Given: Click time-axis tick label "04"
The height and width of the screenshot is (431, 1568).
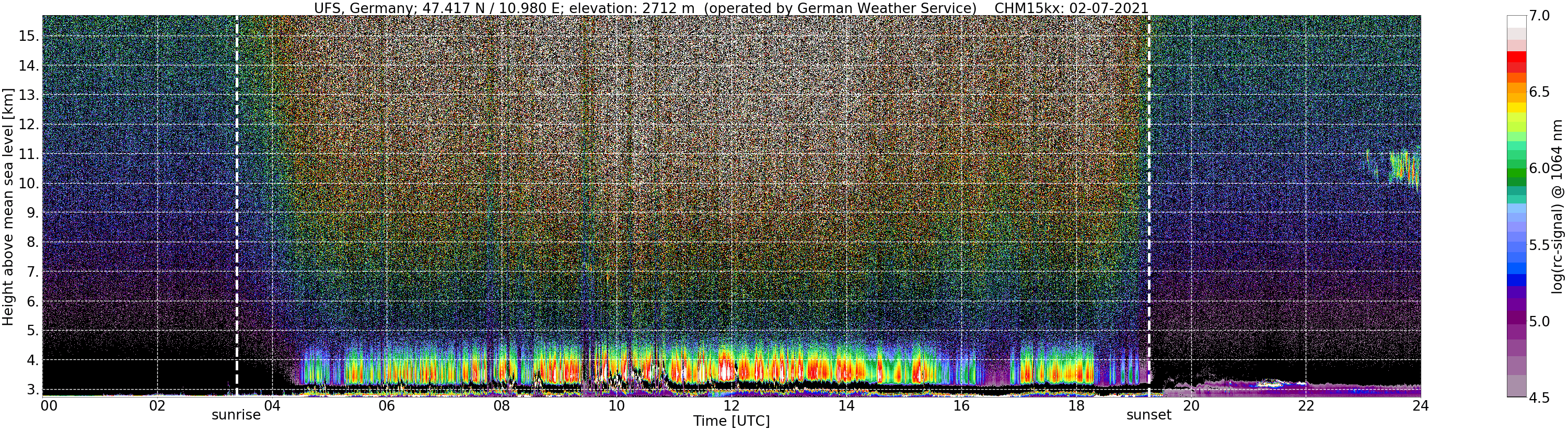Looking at the screenshot, I should pos(272,405).
